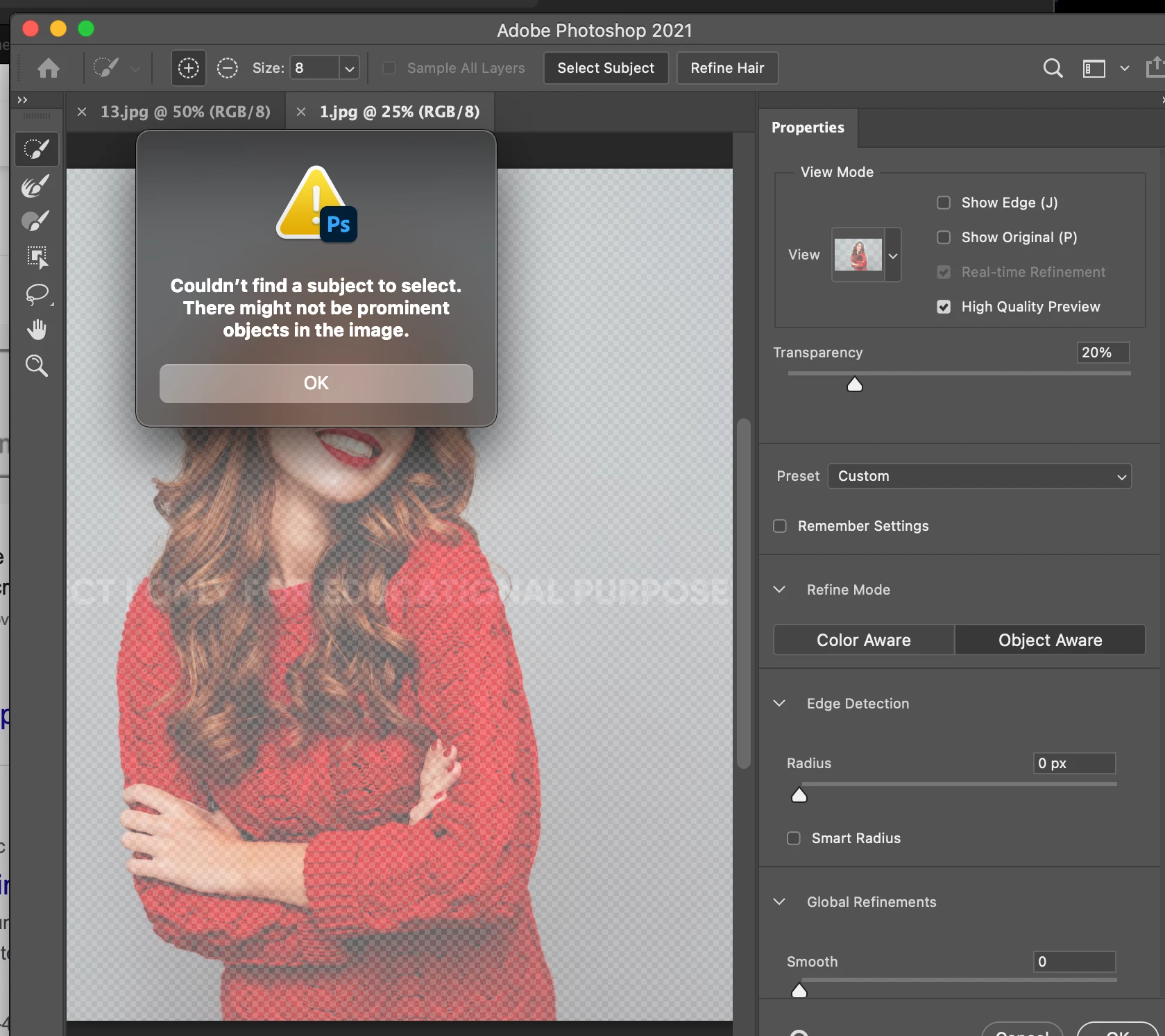Viewport: 1165px width, 1036px height.
Task: Switch to the 13.jpg document tab
Action: (185, 112)
